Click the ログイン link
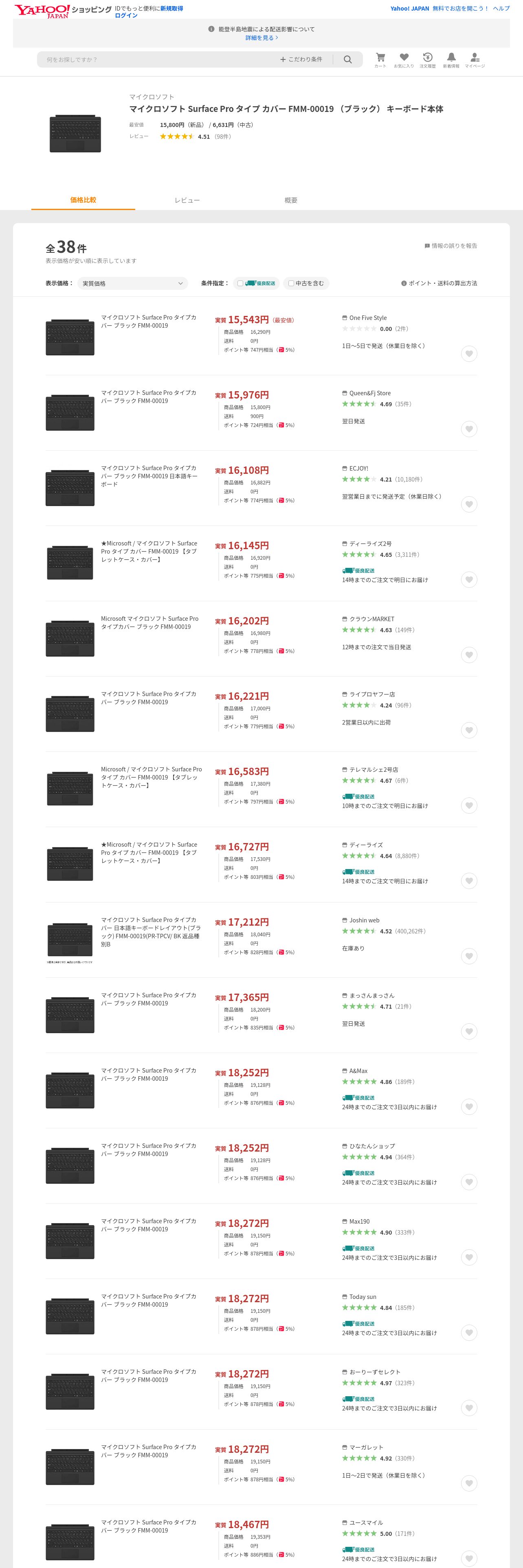 (x=126, y=15)
